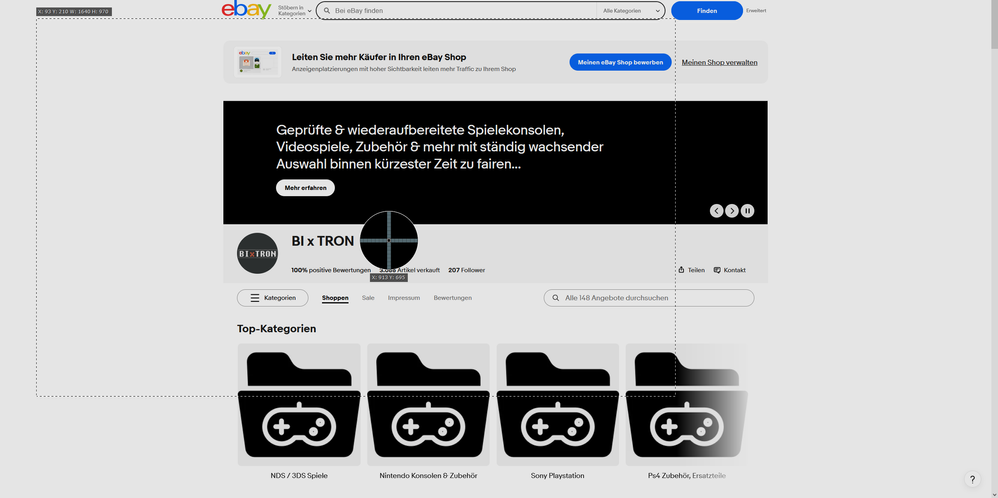Image resolution: width=998 pixels, height=498 pixels.
Task: Select the Bewertungen tab
Action: pyautogui.click(x=452, y=298)
